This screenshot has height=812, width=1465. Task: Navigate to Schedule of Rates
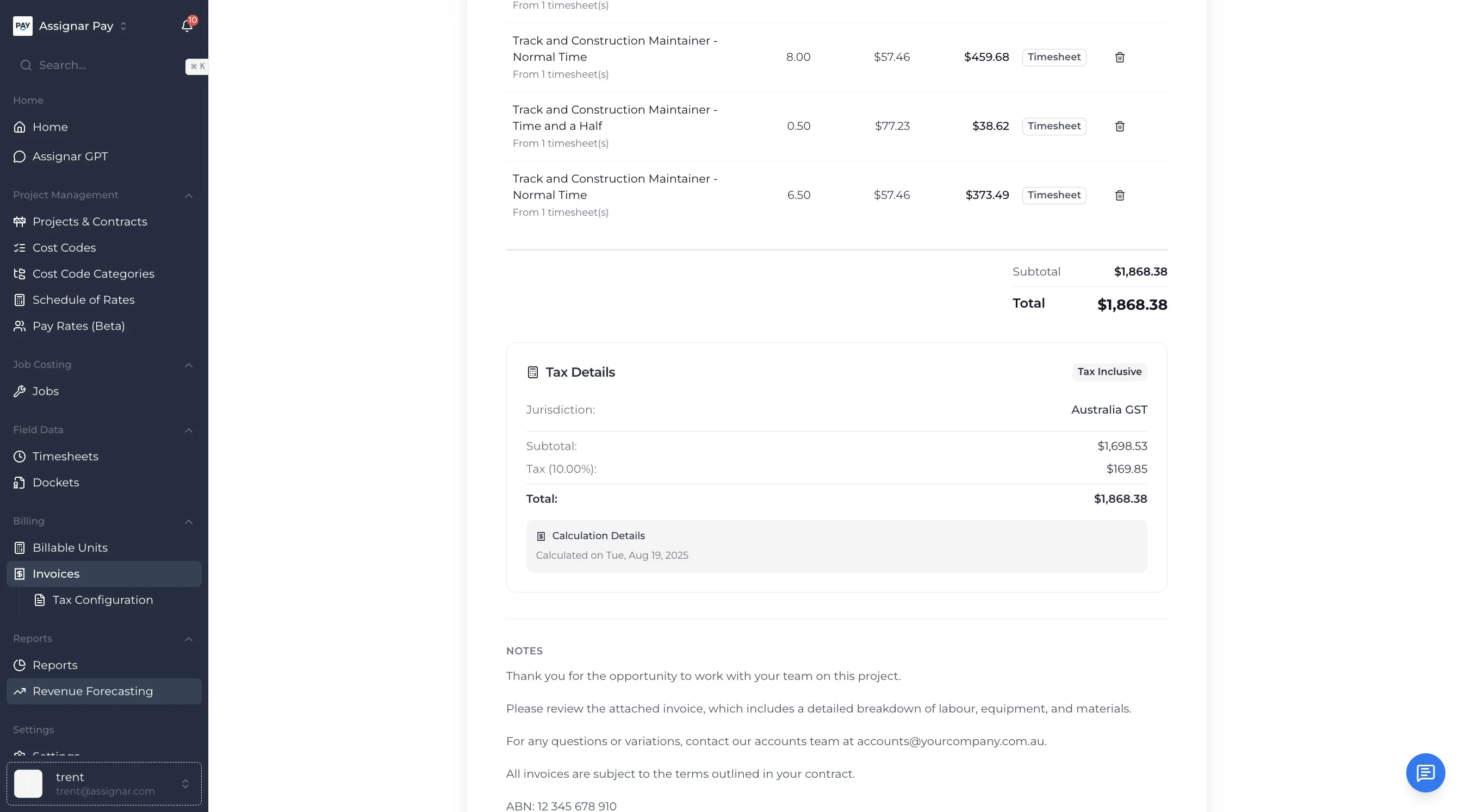click(x=84, y=300)
